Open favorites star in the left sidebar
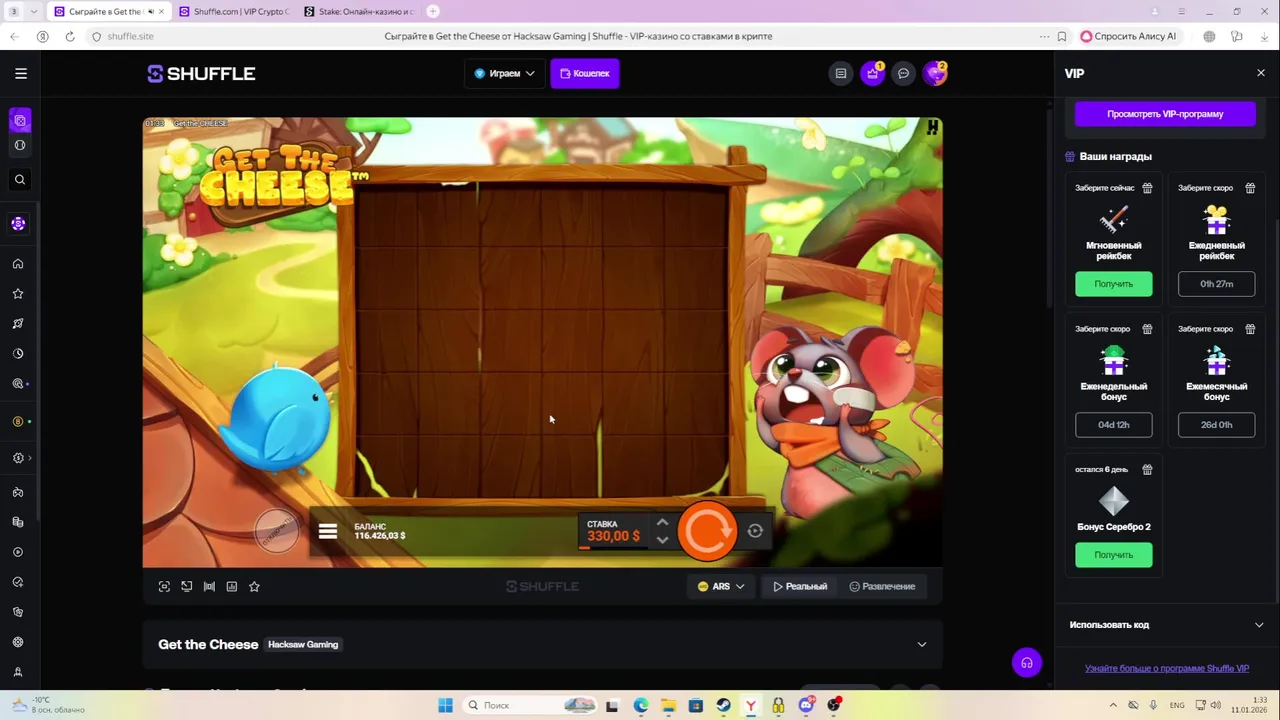The height and width of the screenshot is (720, 1280). pos(18,294)
